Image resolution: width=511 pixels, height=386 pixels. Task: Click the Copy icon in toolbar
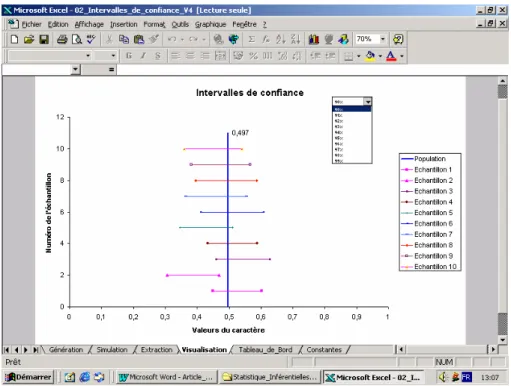click(x=124, y=39)
